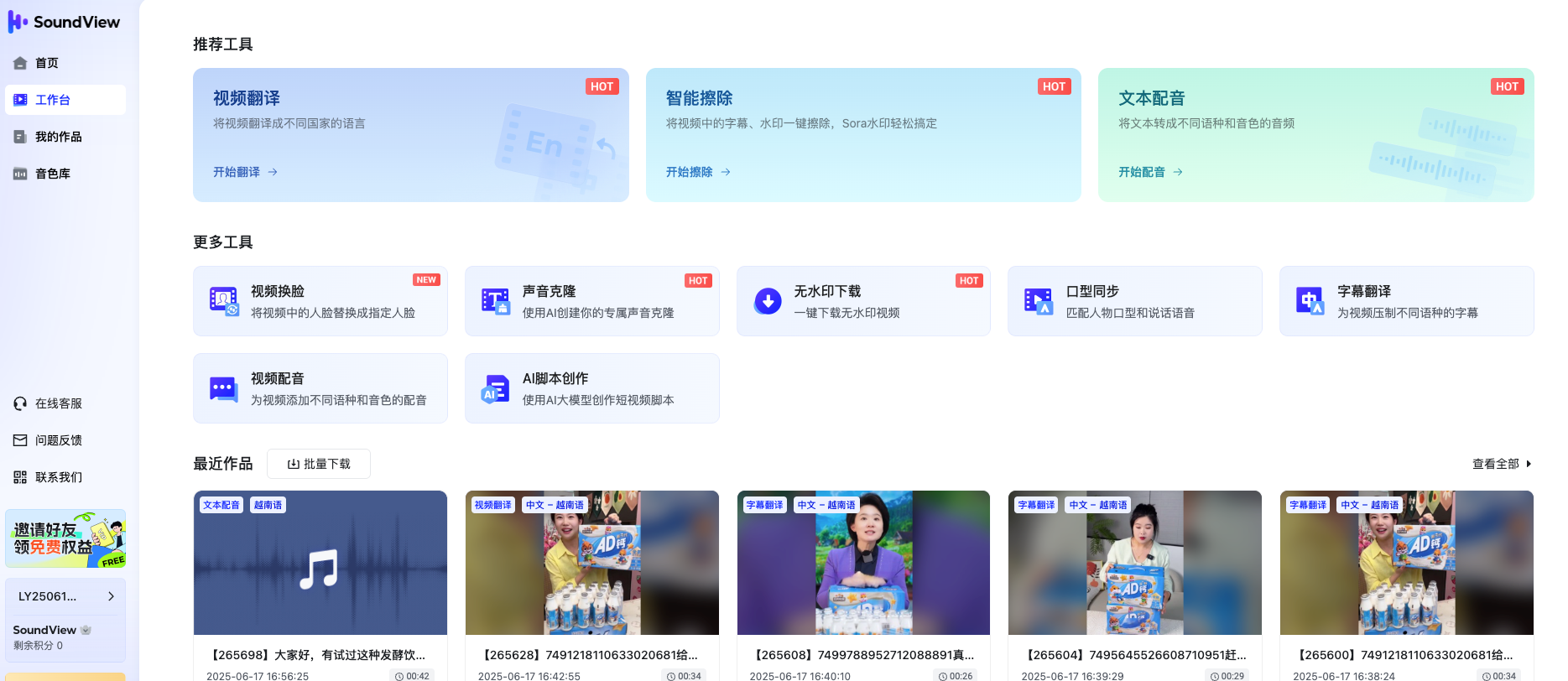Open the 视频翻译 card title

point(247,98)
